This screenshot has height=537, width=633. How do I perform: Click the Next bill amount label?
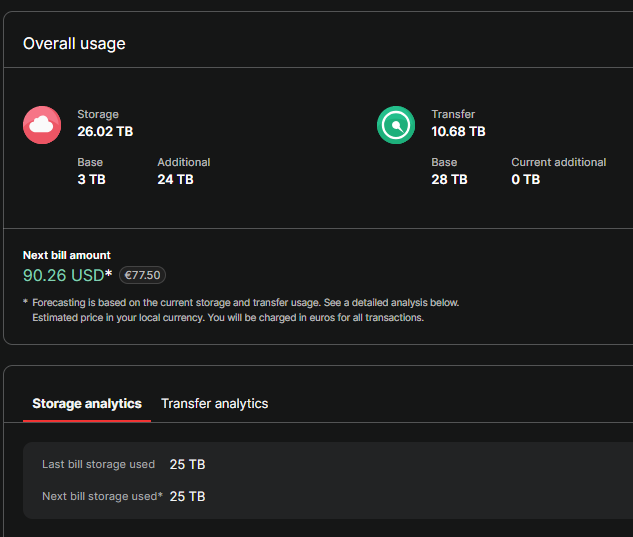tap(67, 255)
